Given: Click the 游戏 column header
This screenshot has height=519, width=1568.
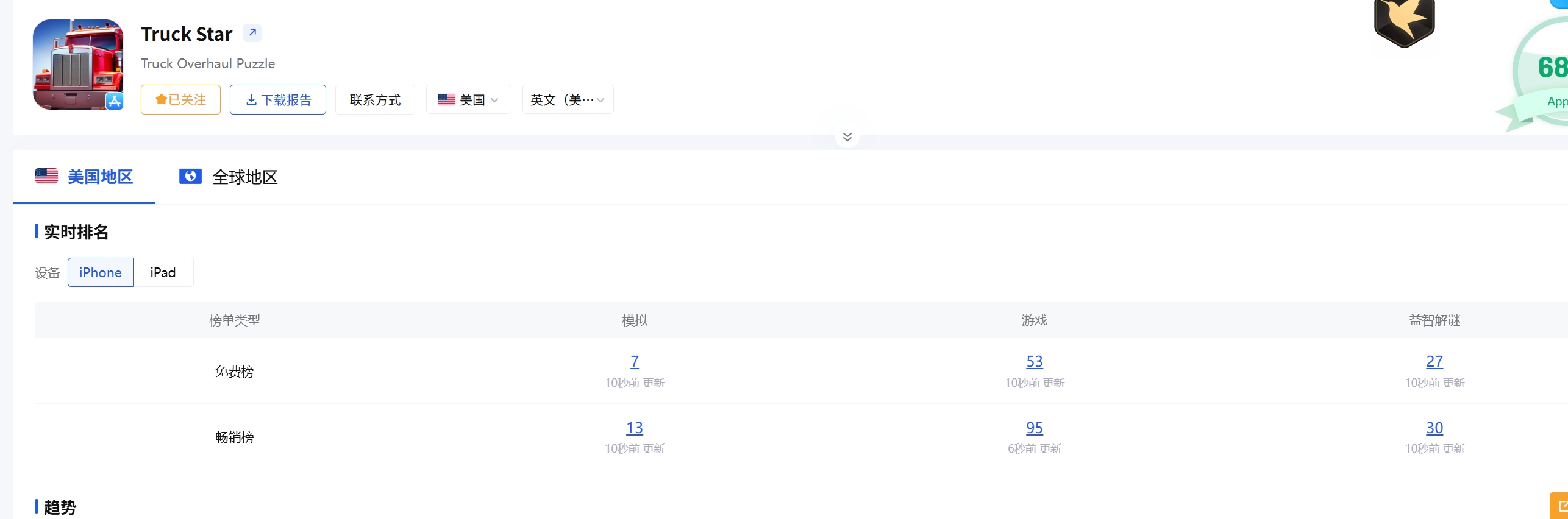Looking at the screenshot, I should [x=1035, y=320].
